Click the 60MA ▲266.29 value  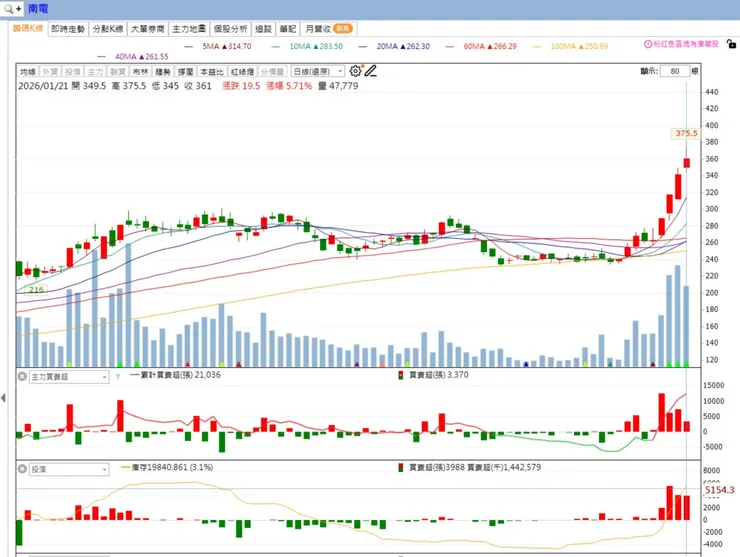tap(490, 46)
